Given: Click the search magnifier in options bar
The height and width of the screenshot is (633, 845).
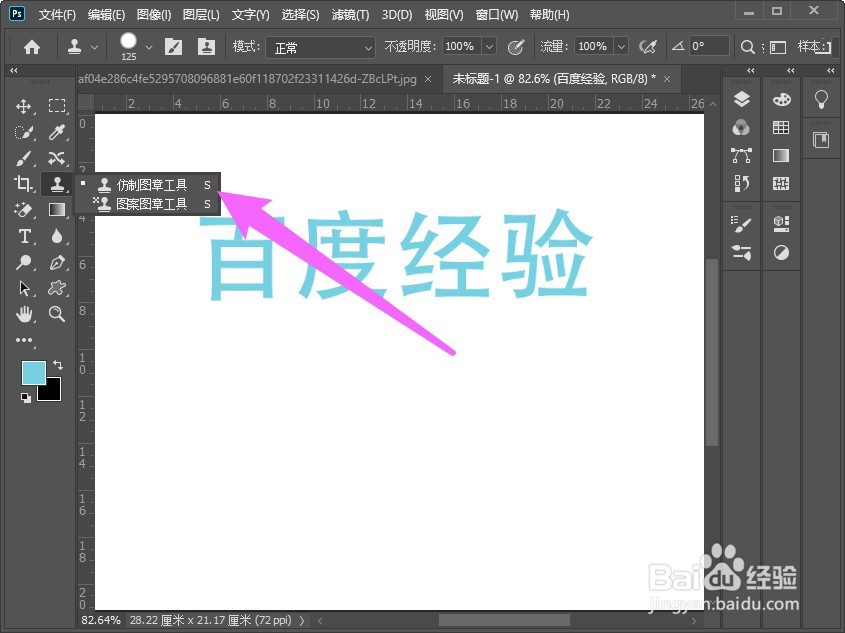Looking at the screenshot, I should [x=747, y=47].
